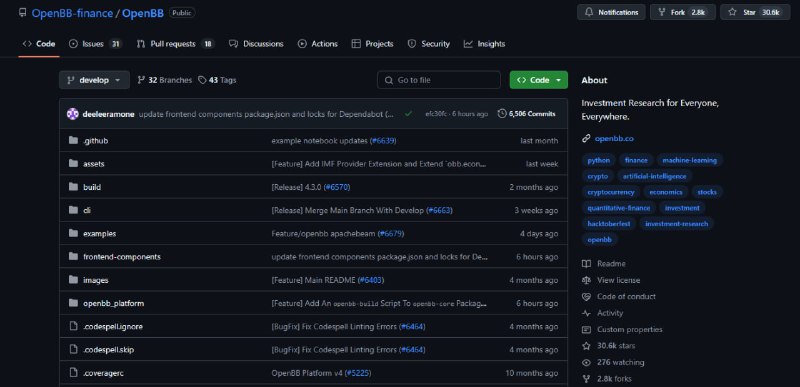The height and width of the screenshot is (387, 800).
Task: Expand the green Code button dropdown arrow
Action: [559, 80]
